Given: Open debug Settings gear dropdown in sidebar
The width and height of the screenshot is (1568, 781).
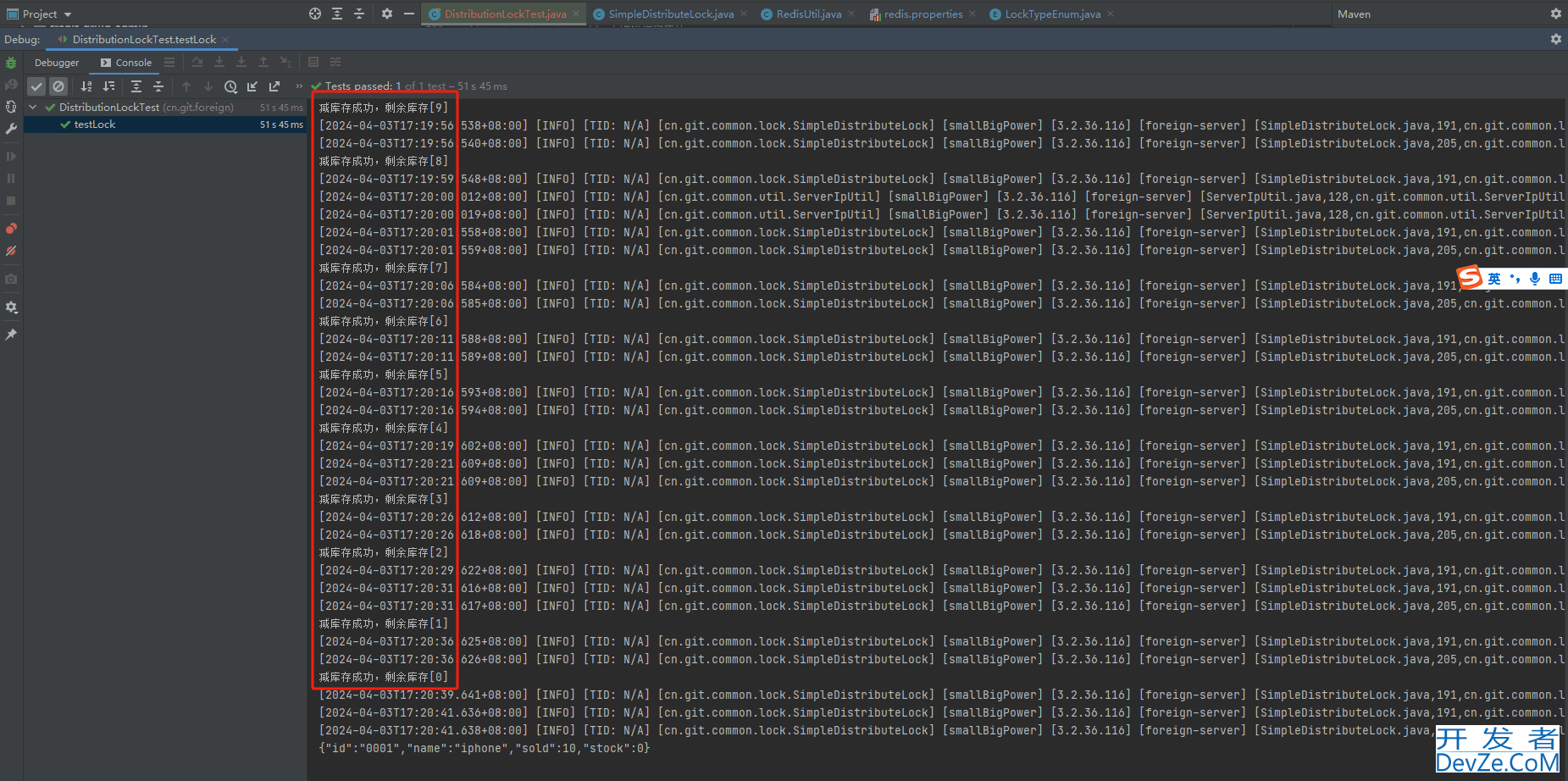Looking at the screenshot, I should [11, 307].
